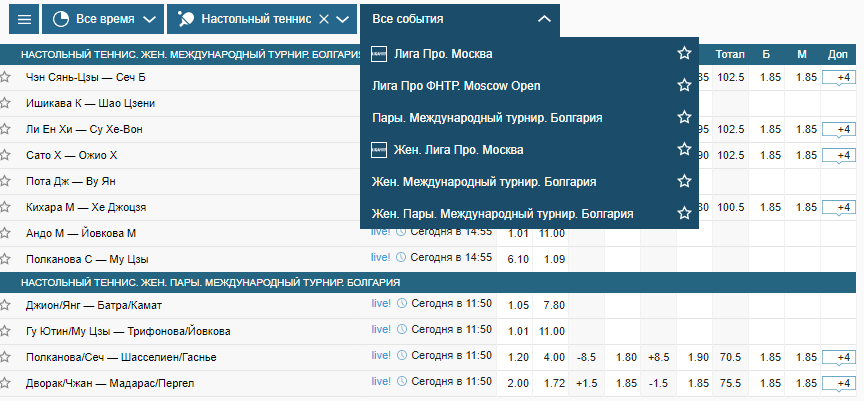Star Лига Про ФНТР. Moscow Open
This screenshot has height=401, width=864.
[684, 85]
